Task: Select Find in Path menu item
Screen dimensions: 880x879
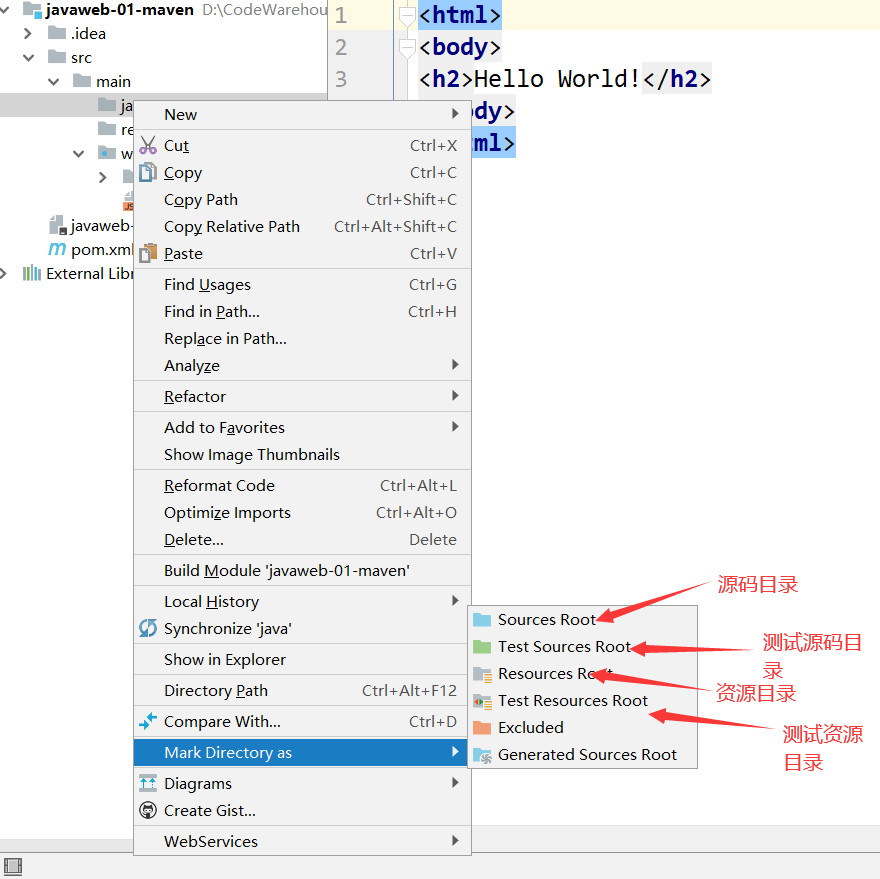Action: (x=302, y=312)
